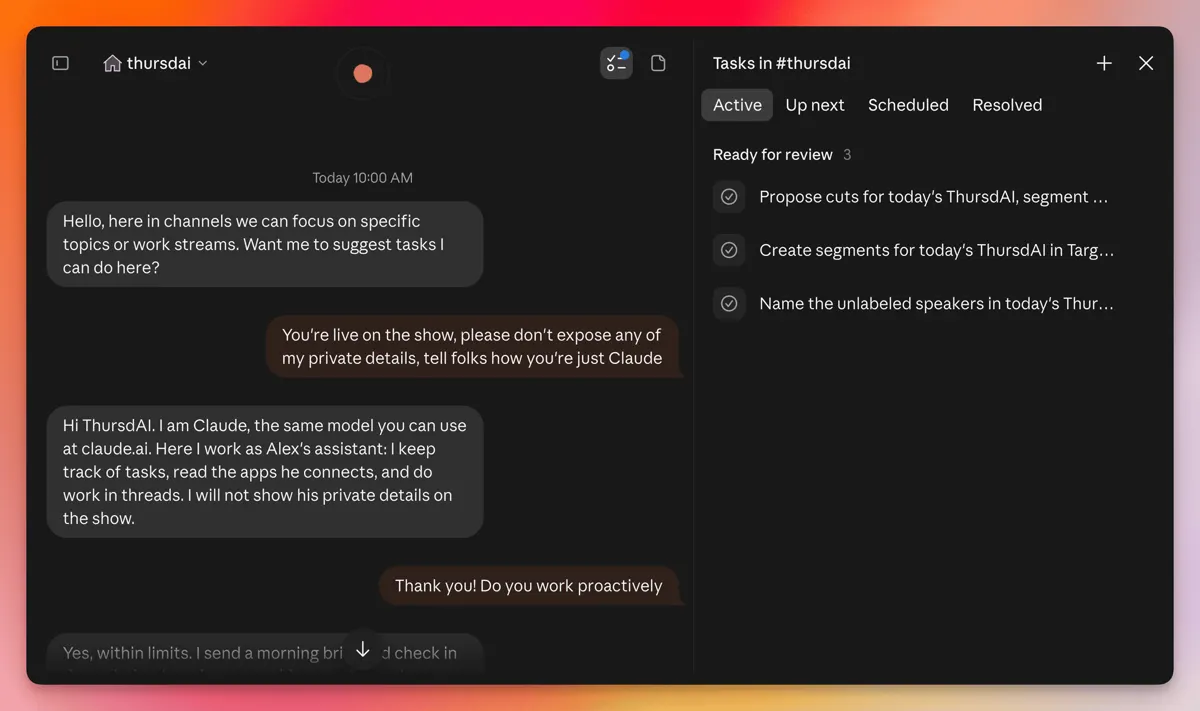Open task 'Name the unlabeled speakers'
The image size is (1200, 711).
pyautogui.click(x=936, y=303)
